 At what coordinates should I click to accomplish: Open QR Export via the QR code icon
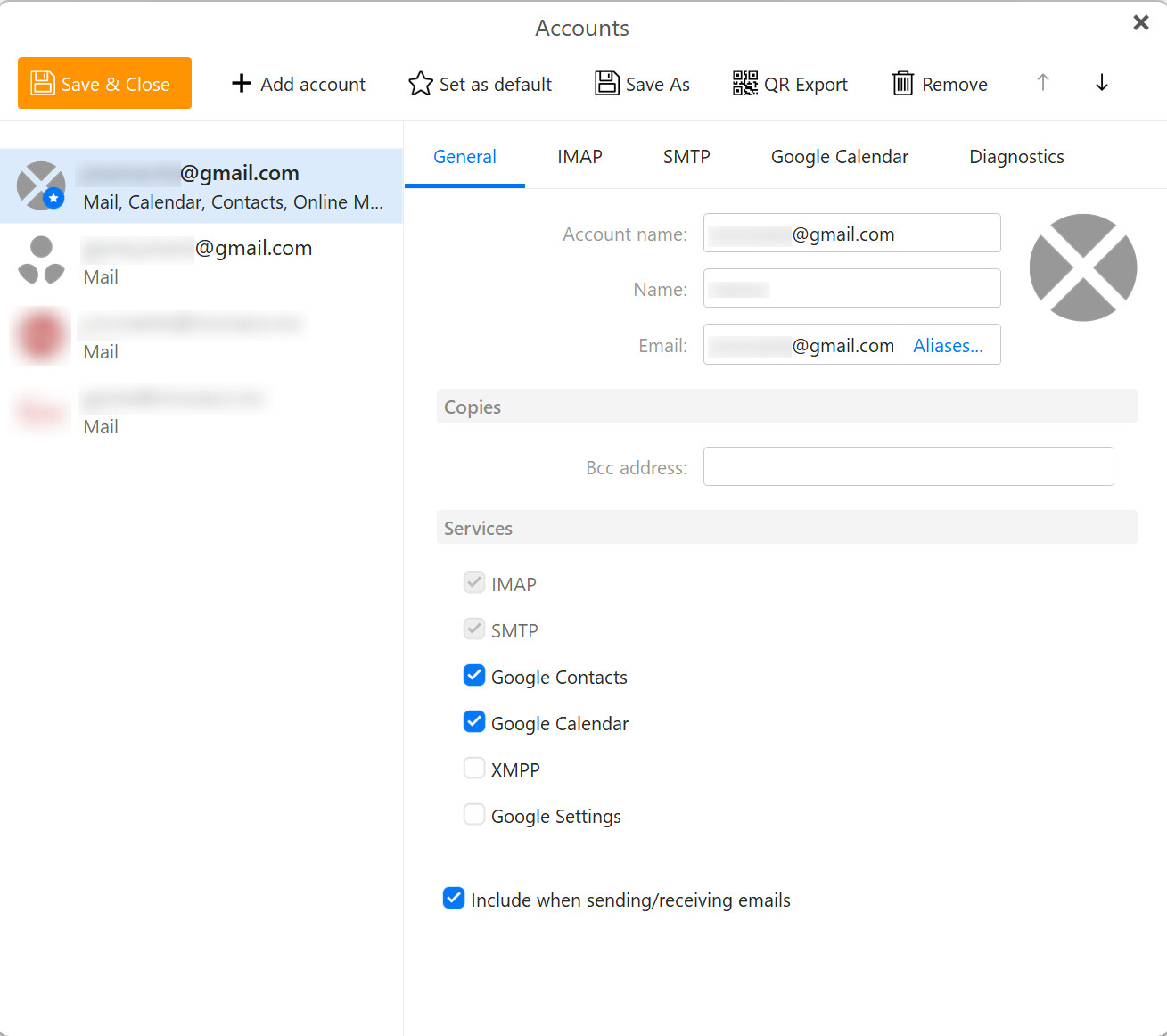744,84
